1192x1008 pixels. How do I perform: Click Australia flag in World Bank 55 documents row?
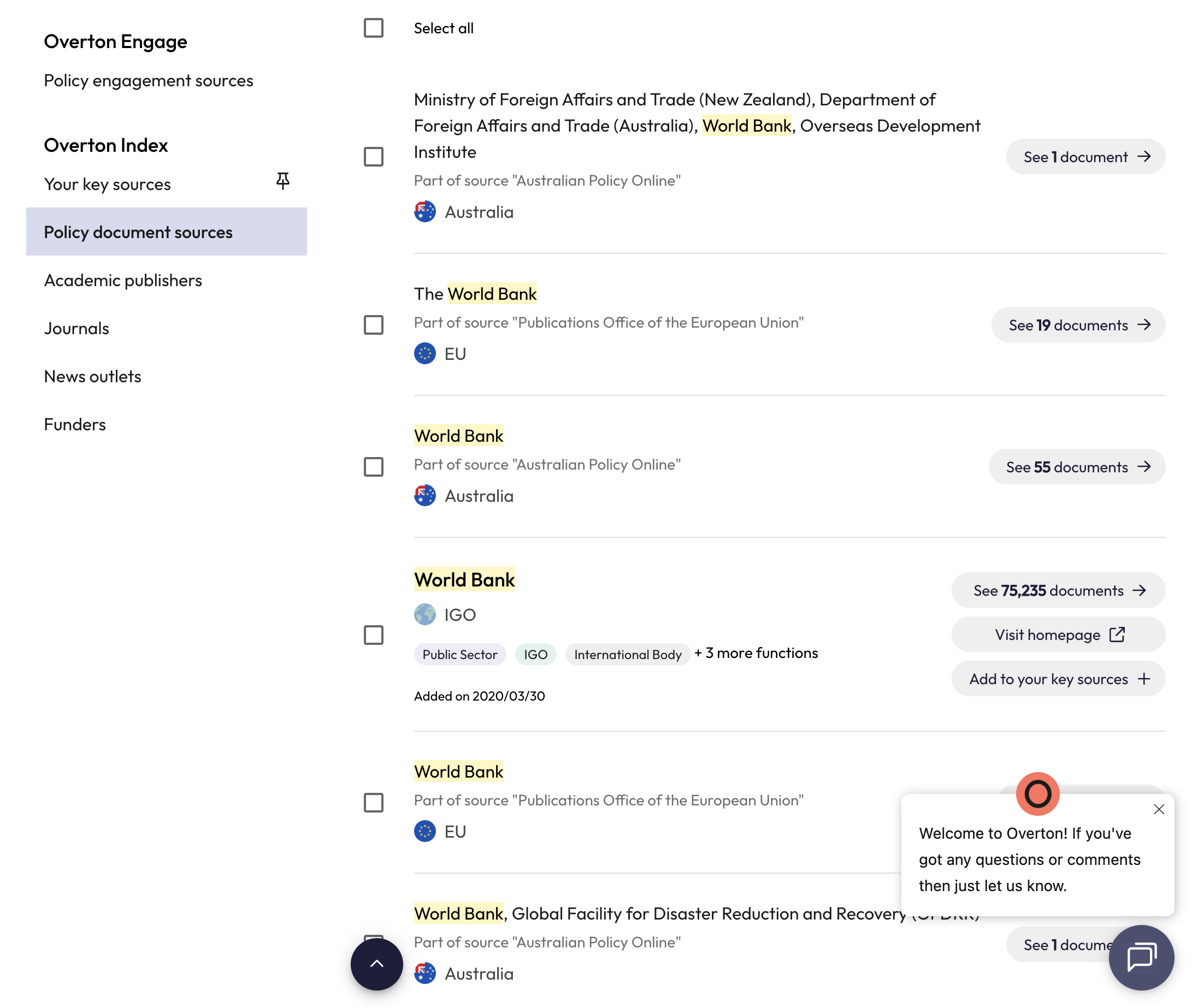(x=425, y=495)
